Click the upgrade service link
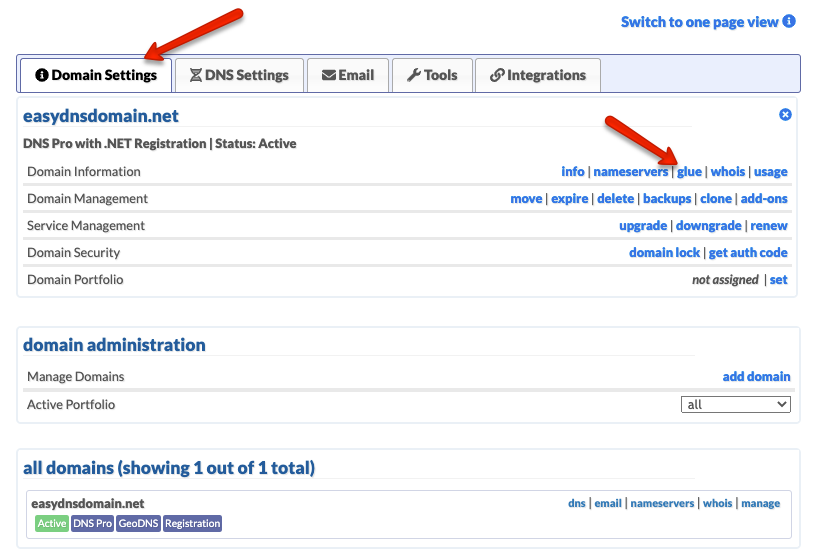 [643, 226]
